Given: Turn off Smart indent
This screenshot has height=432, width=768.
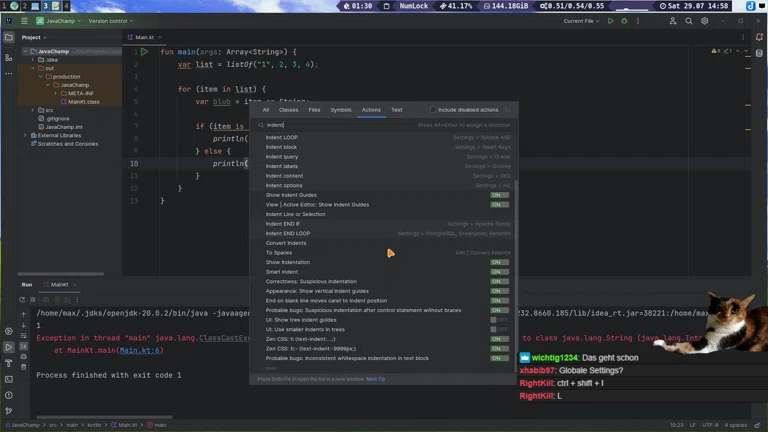Looking at the screenshot, I should click(500, 272).
